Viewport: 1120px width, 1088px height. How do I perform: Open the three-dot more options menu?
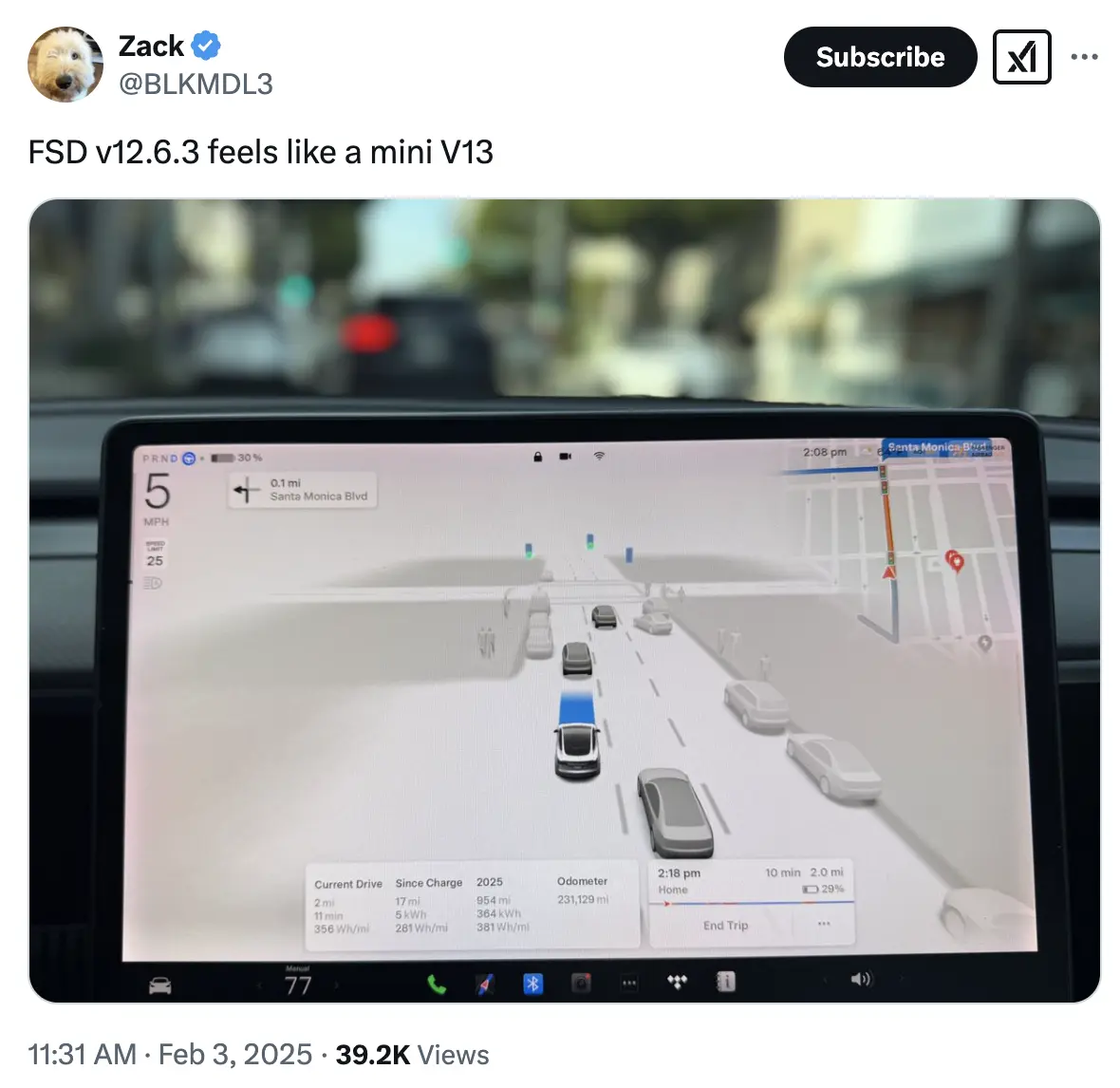click(1084, 57)
